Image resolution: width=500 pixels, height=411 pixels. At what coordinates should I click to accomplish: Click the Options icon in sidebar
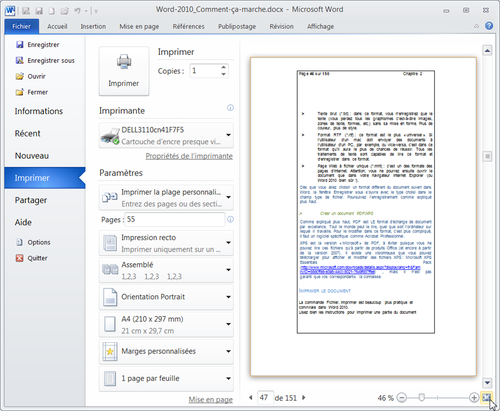point(20,242)
